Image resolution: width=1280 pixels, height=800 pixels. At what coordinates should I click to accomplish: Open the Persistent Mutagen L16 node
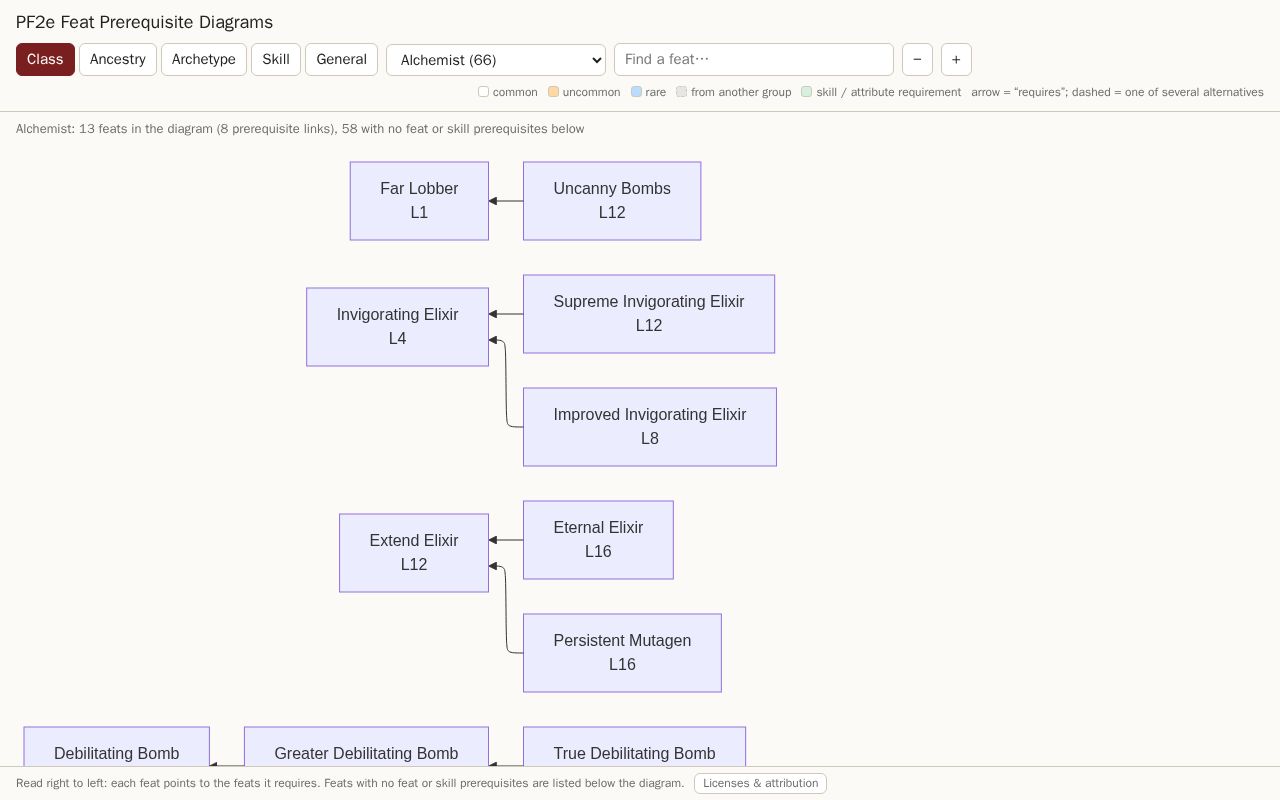622,653
